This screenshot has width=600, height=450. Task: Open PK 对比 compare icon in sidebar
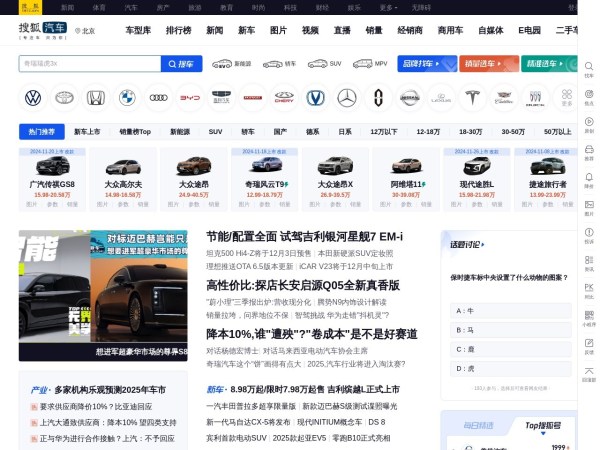(588, 290)
